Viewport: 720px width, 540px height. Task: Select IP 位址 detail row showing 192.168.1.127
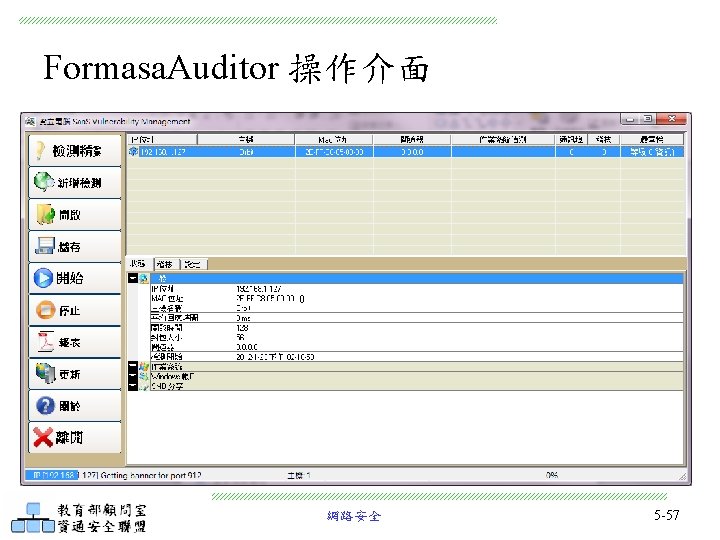(416, 289)
